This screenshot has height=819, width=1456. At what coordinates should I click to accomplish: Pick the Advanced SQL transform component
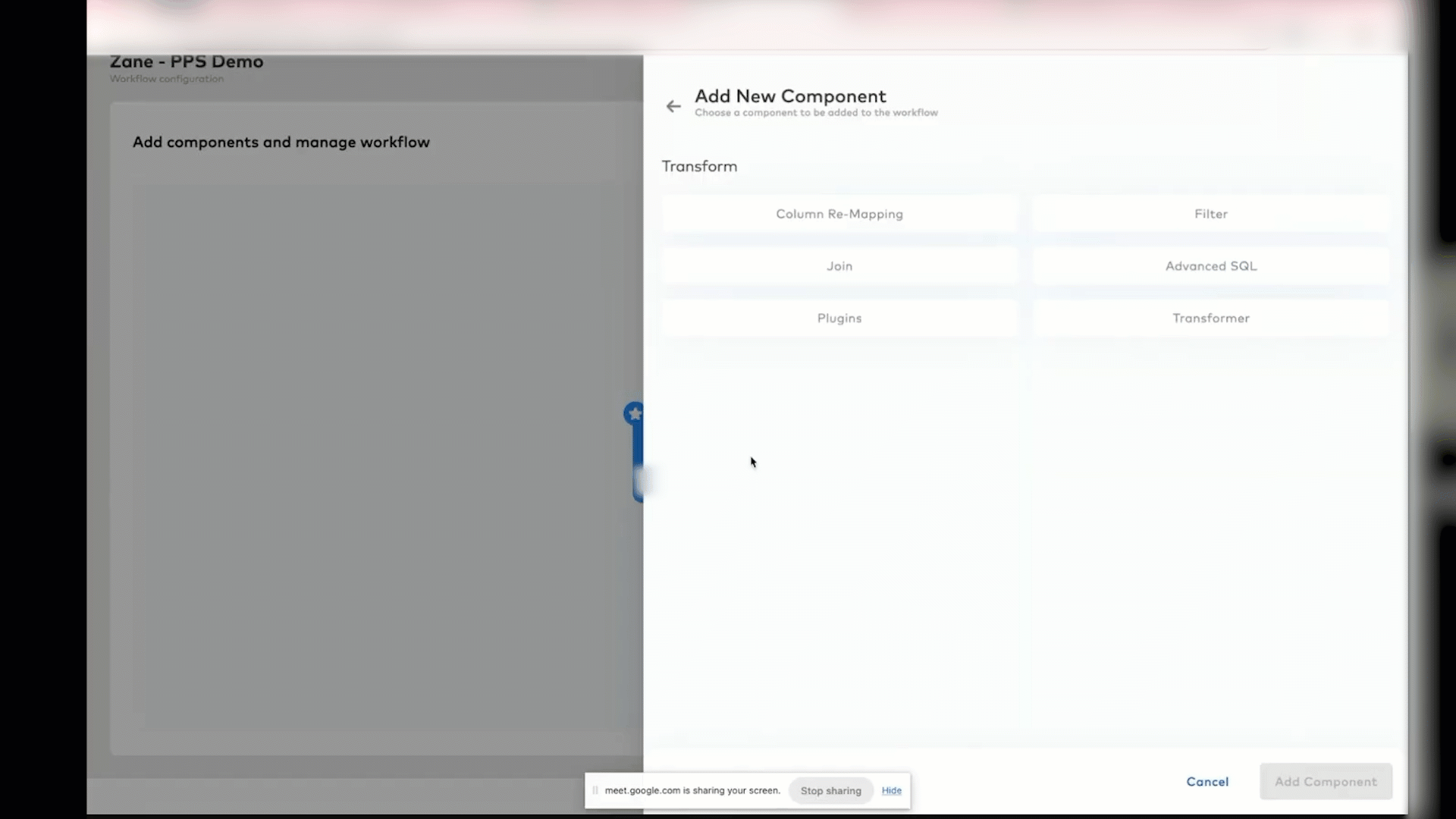[1210, 265]
